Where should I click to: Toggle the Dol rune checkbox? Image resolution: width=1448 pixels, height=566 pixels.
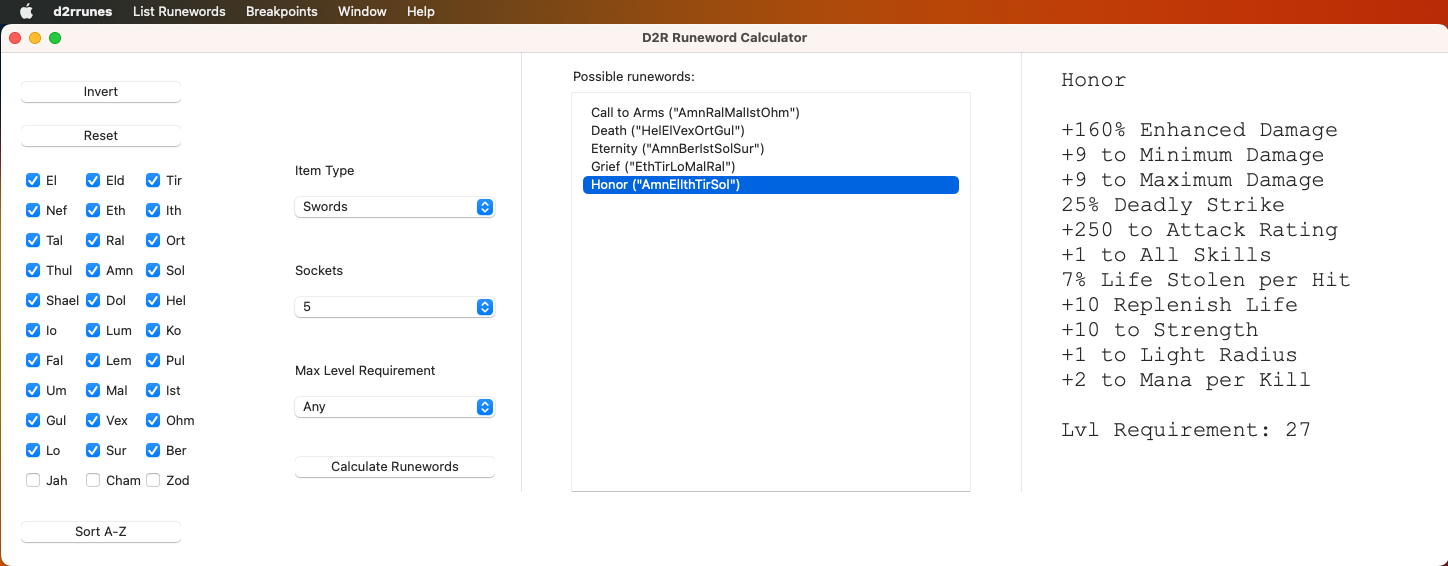(x=93, y=301)
